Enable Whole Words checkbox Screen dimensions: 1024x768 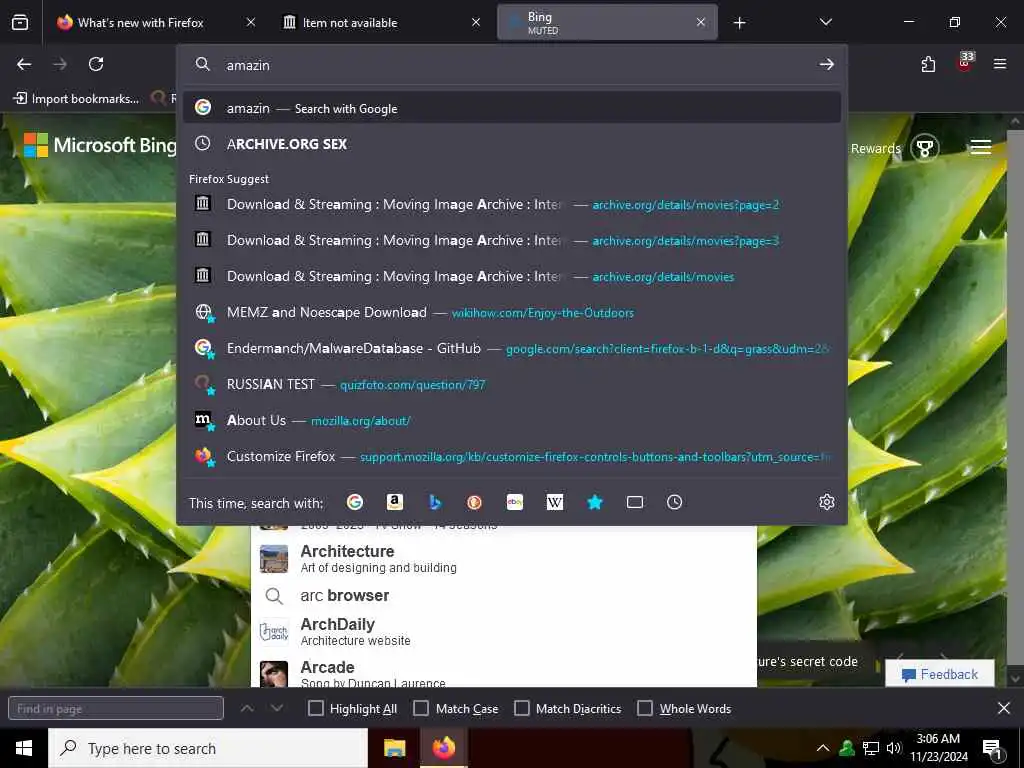pyautogui.click(x=645, y=709)
